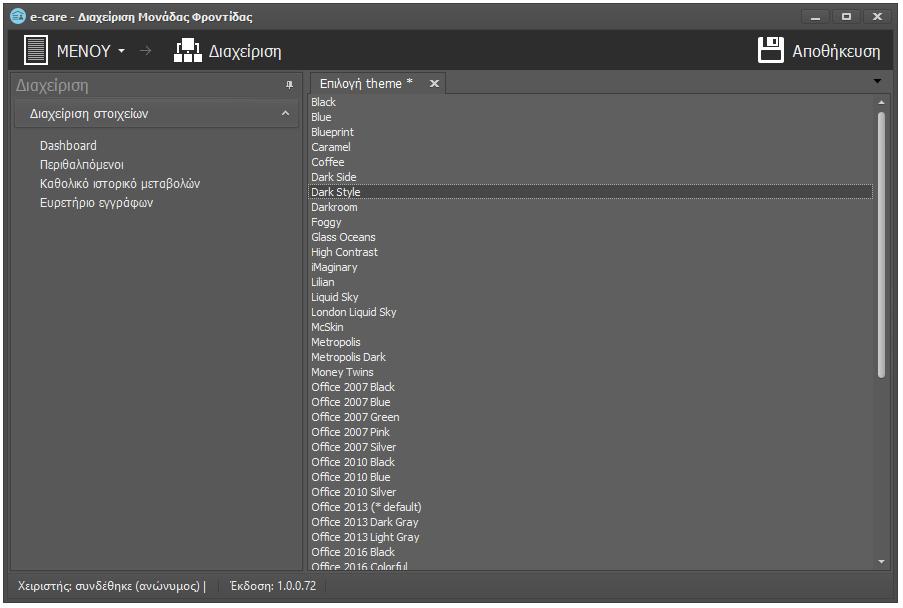This screenshot has height=608, width=903.
Task: Click the scrollbar down arrow
Action: [881, 561]
